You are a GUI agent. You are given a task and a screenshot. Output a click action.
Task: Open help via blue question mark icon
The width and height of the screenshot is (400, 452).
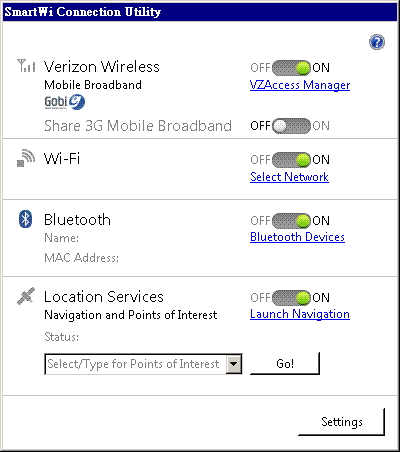(x=377, y=42)
